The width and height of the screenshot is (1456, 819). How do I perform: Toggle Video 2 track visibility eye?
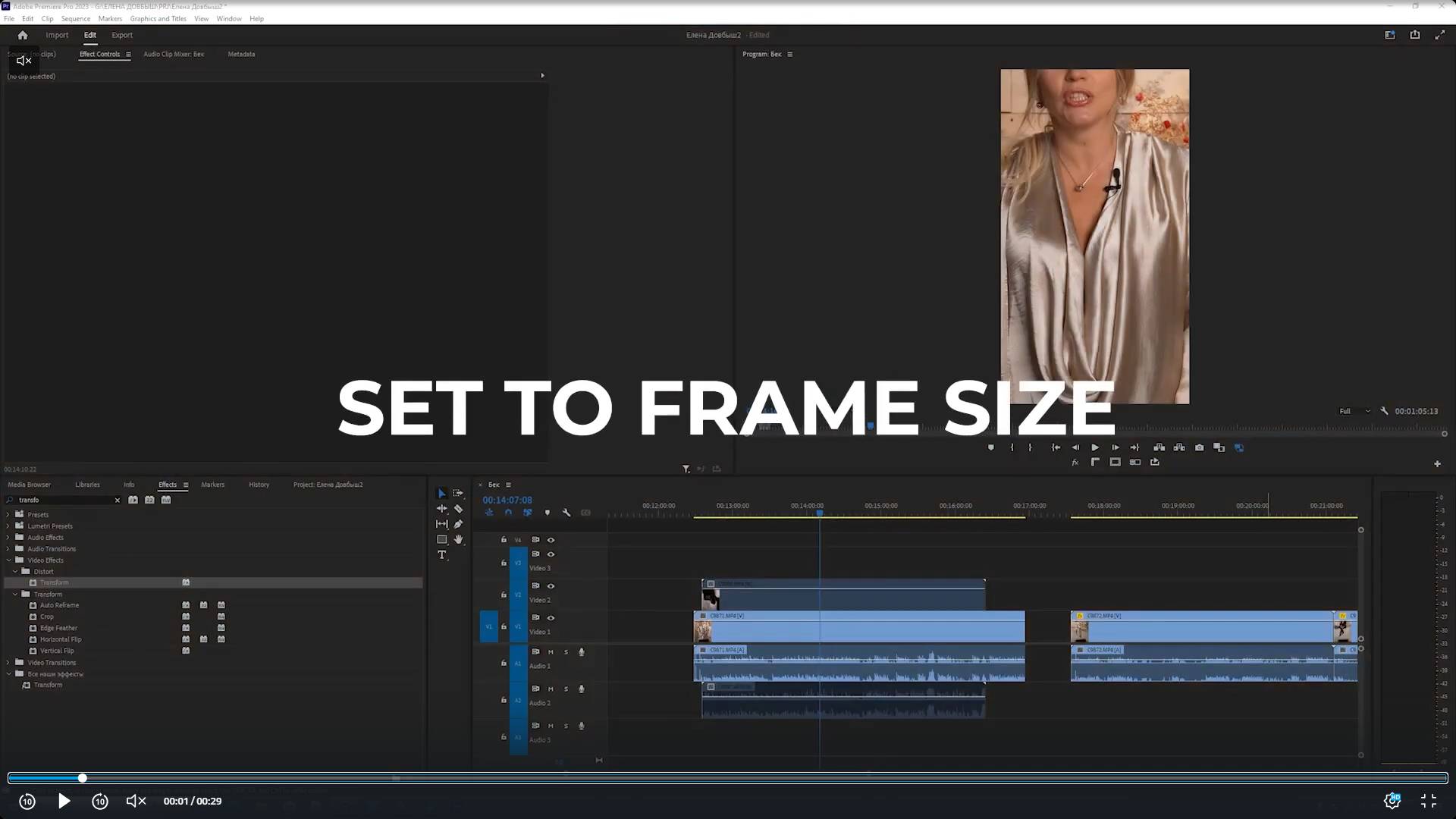(551, 586)
